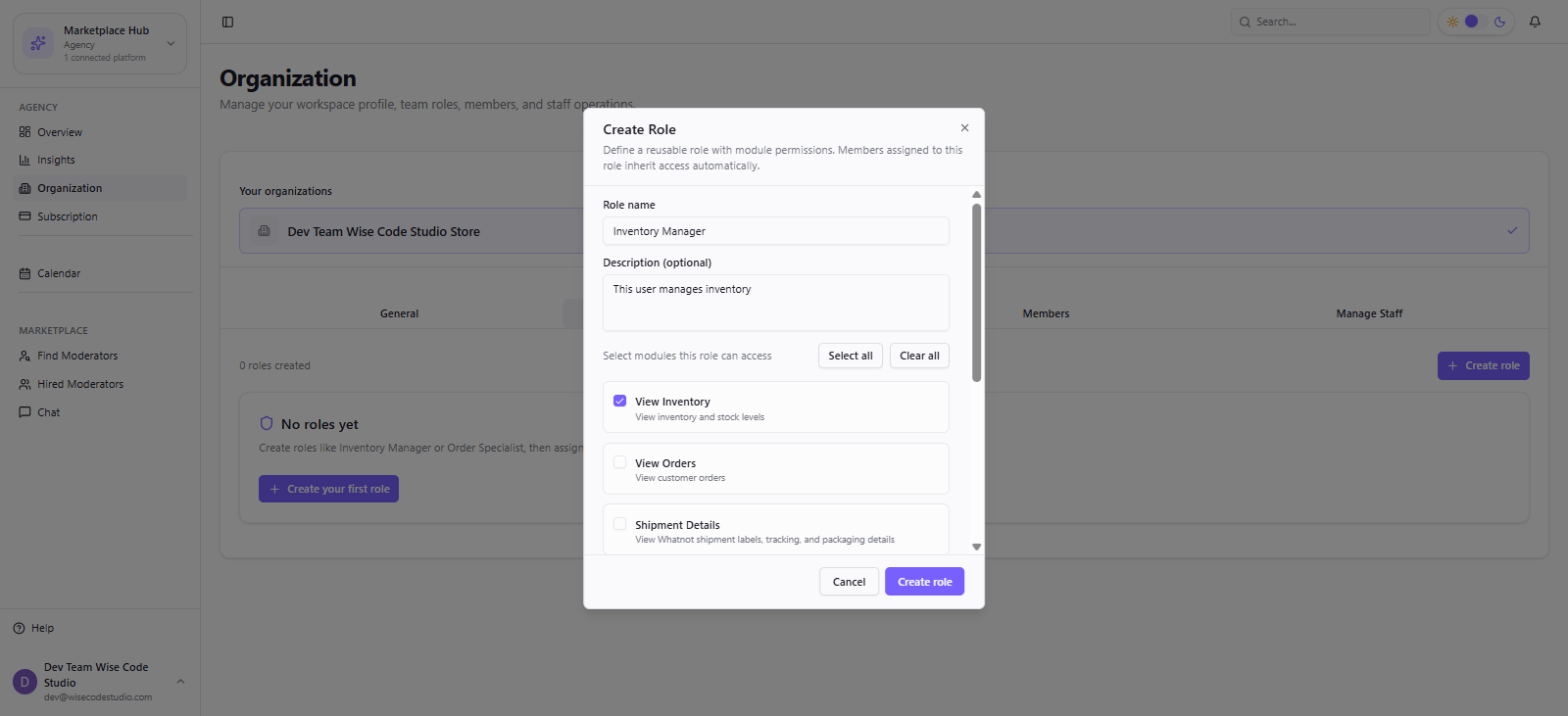Click the Hired Moderators people icon
The height and width of the screenshot is (716, 1568).
tap(24, 384)
